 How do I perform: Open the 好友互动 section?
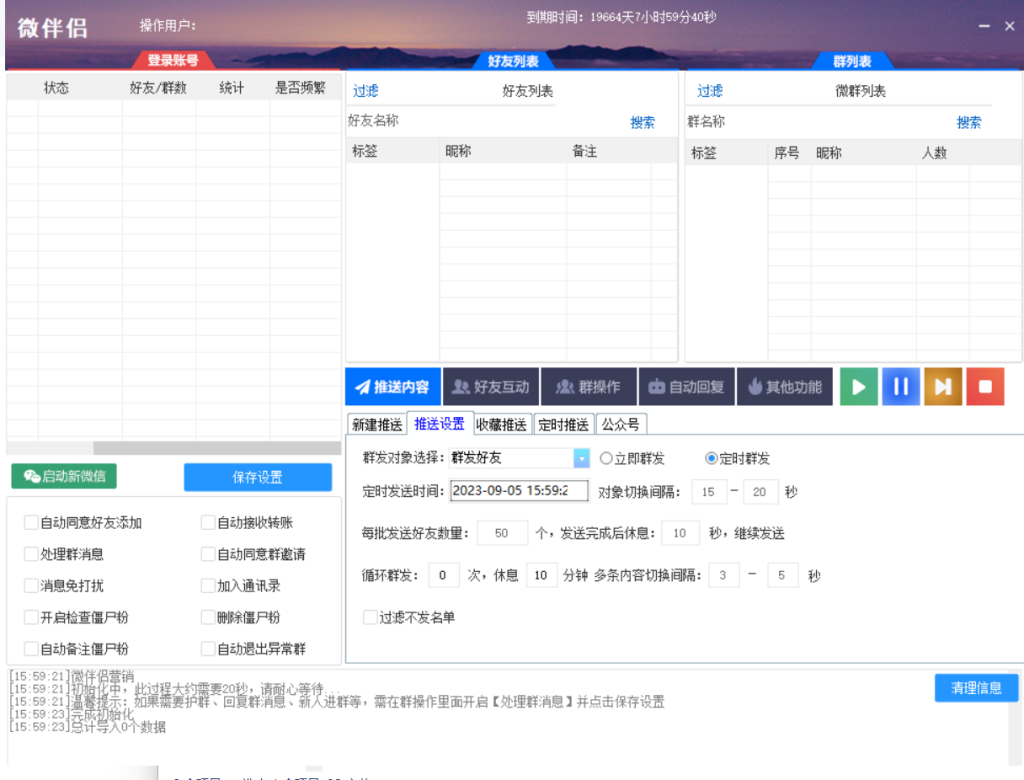490,387
